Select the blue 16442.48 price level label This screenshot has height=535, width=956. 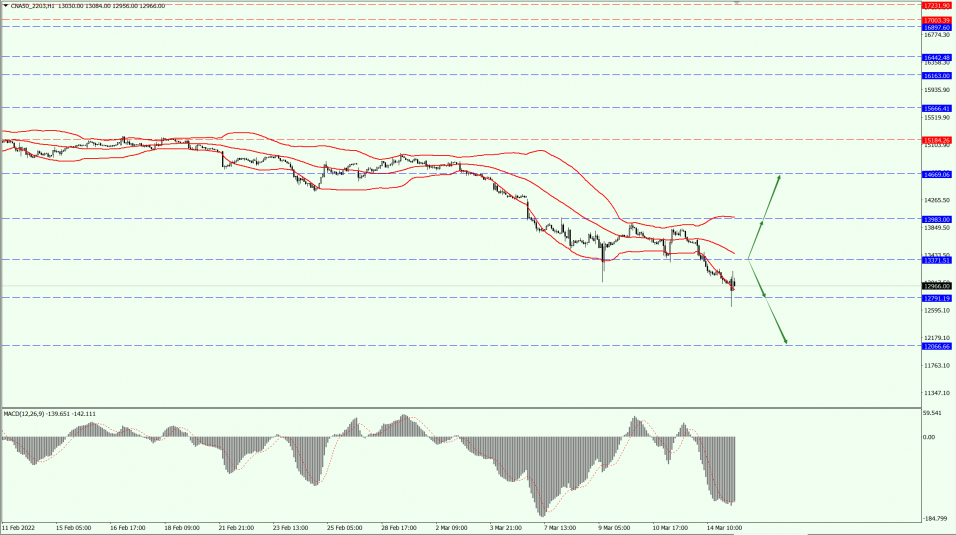click(x=937, y=57)
